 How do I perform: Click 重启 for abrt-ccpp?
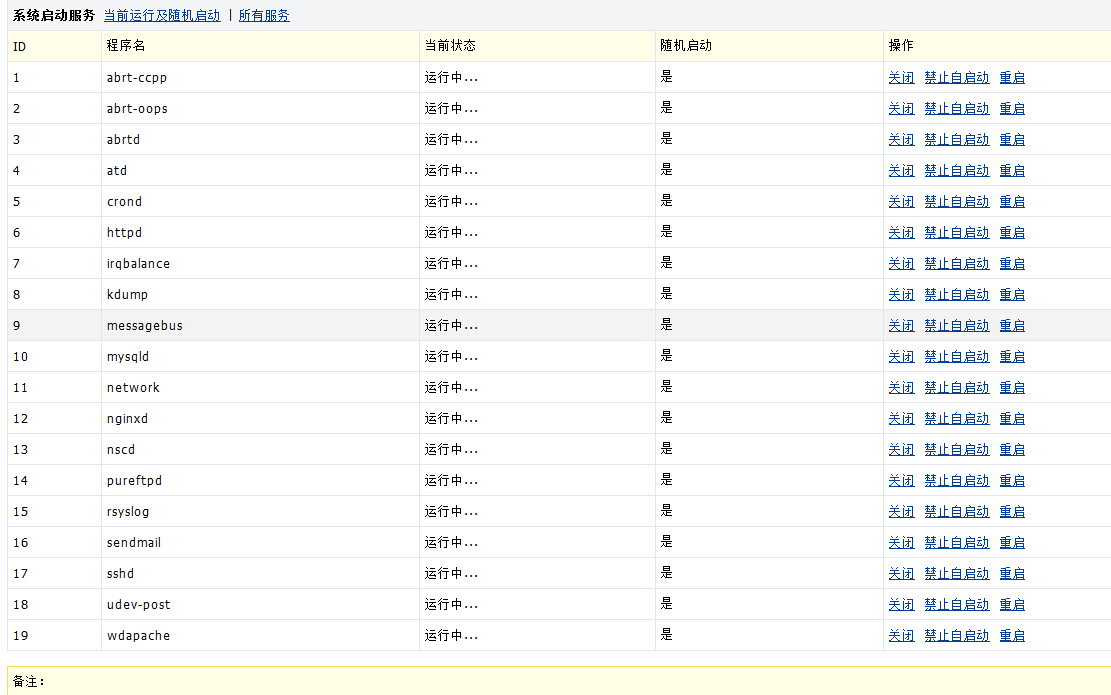tap(1012, 77)
